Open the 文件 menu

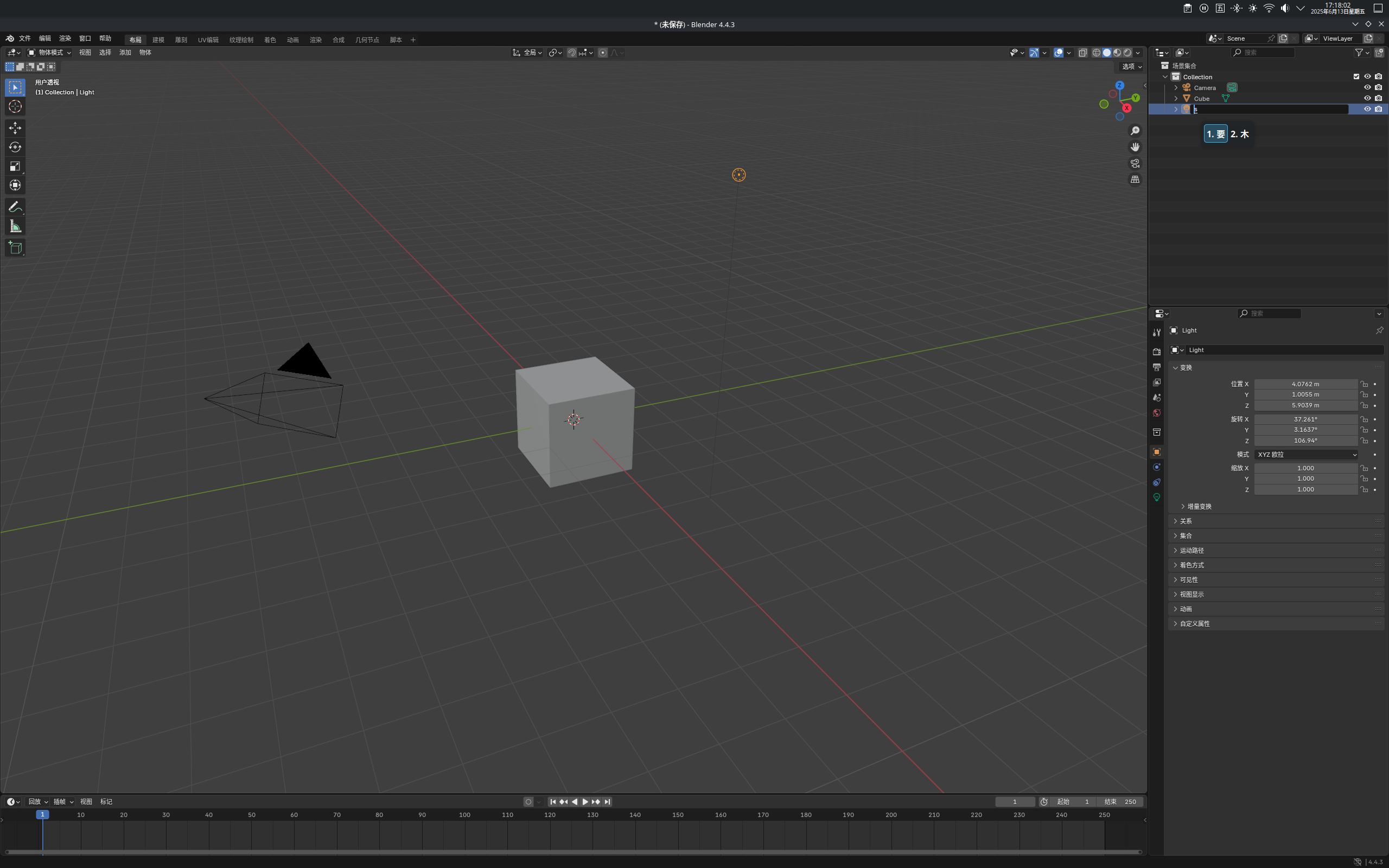point(24,39)
